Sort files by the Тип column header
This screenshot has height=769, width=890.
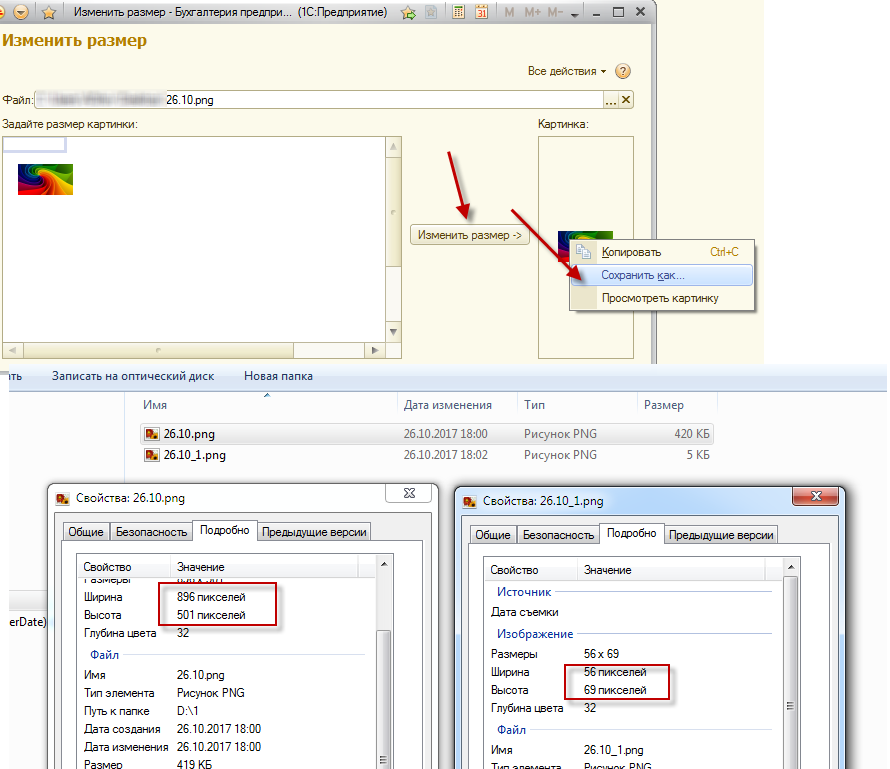pyautogui.click(x=534, y=405)
